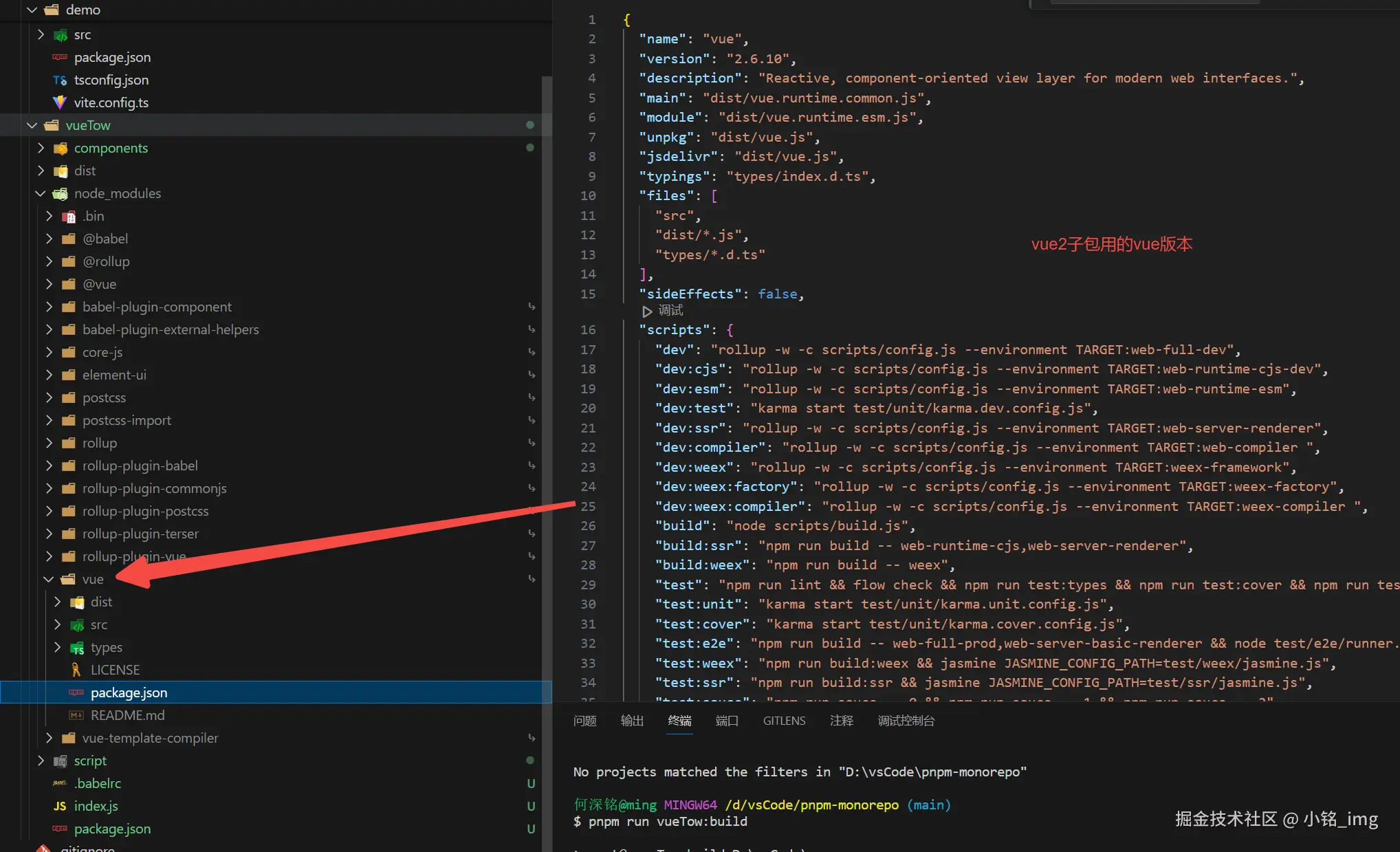1400x852 pixels.
Task: Open the 调试控制台 tab
Action: [906, 721]
